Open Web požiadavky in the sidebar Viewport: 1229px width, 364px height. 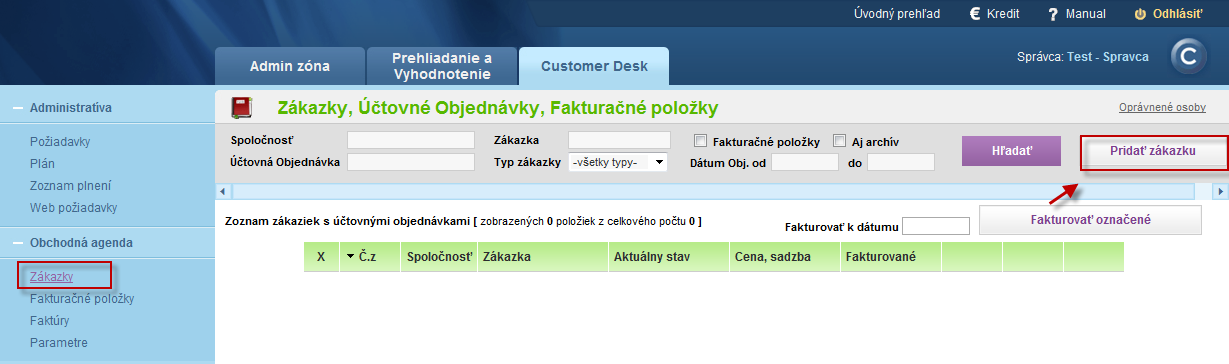(x=74, y=208)
